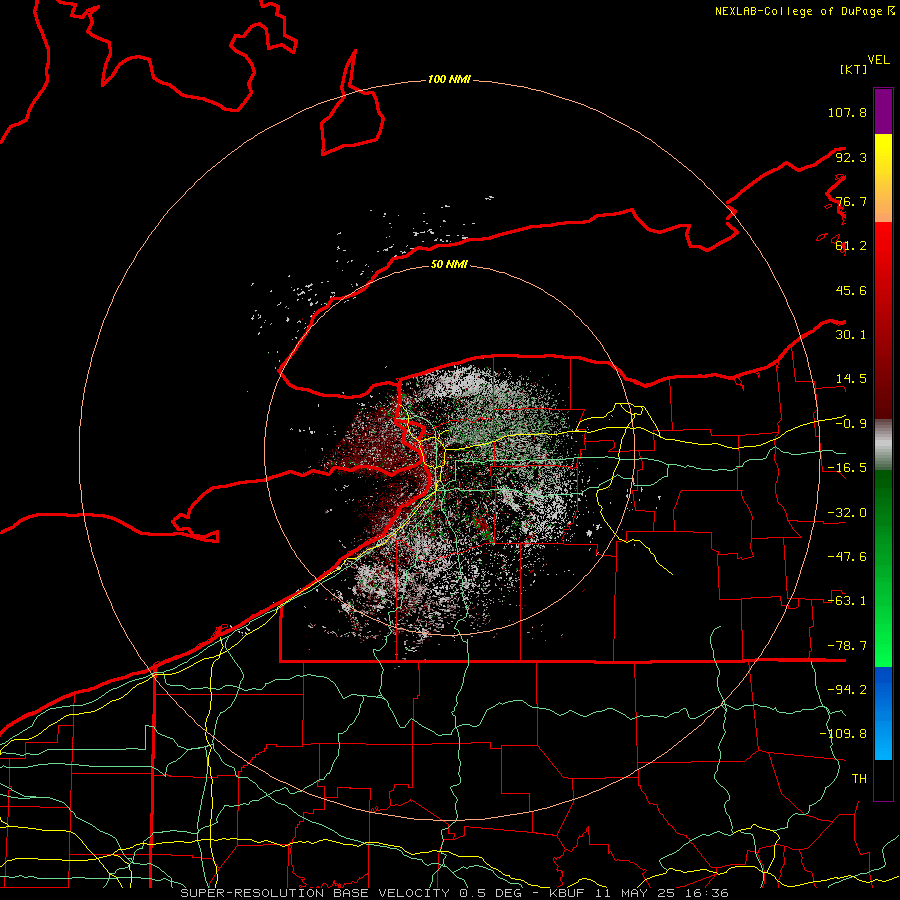Click the TH threshold label
This screenshot has width=900, height=900.
859,779
